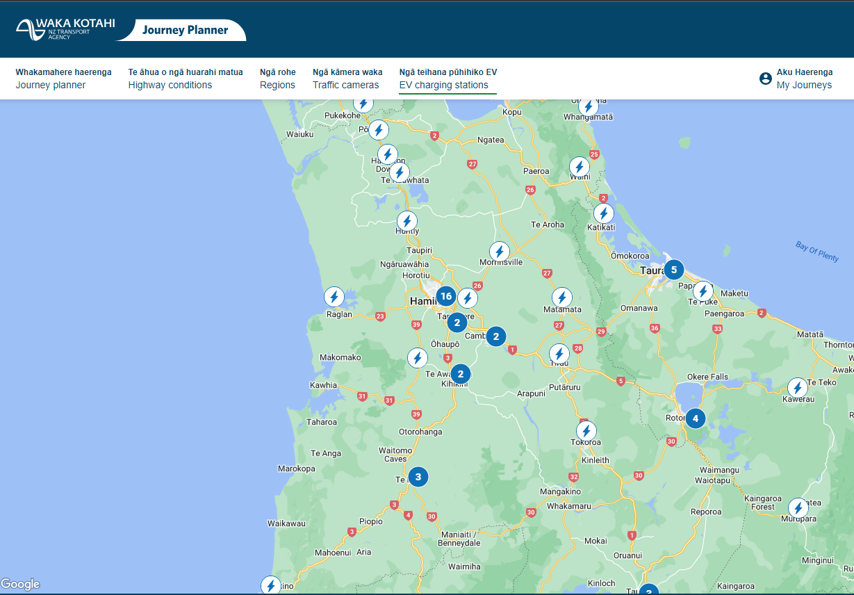This screenshot has height=595, width=854.
Task: Click the Kaingaroa Forest map label
Action: (762, 502)
